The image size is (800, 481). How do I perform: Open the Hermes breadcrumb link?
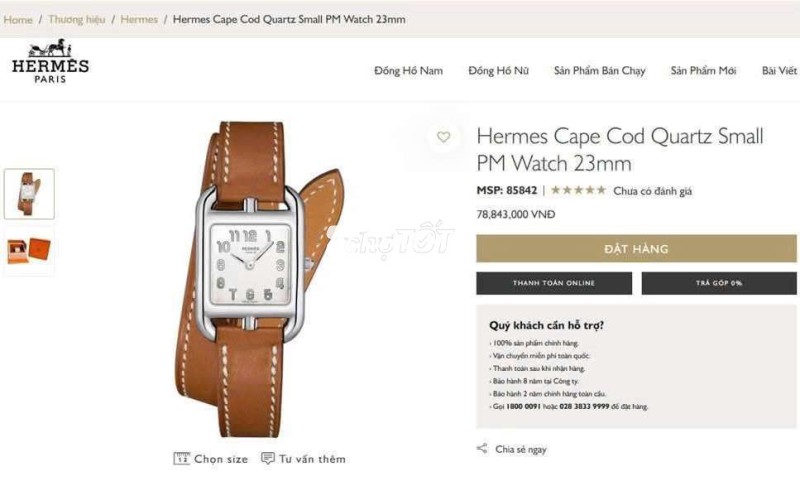139,19
